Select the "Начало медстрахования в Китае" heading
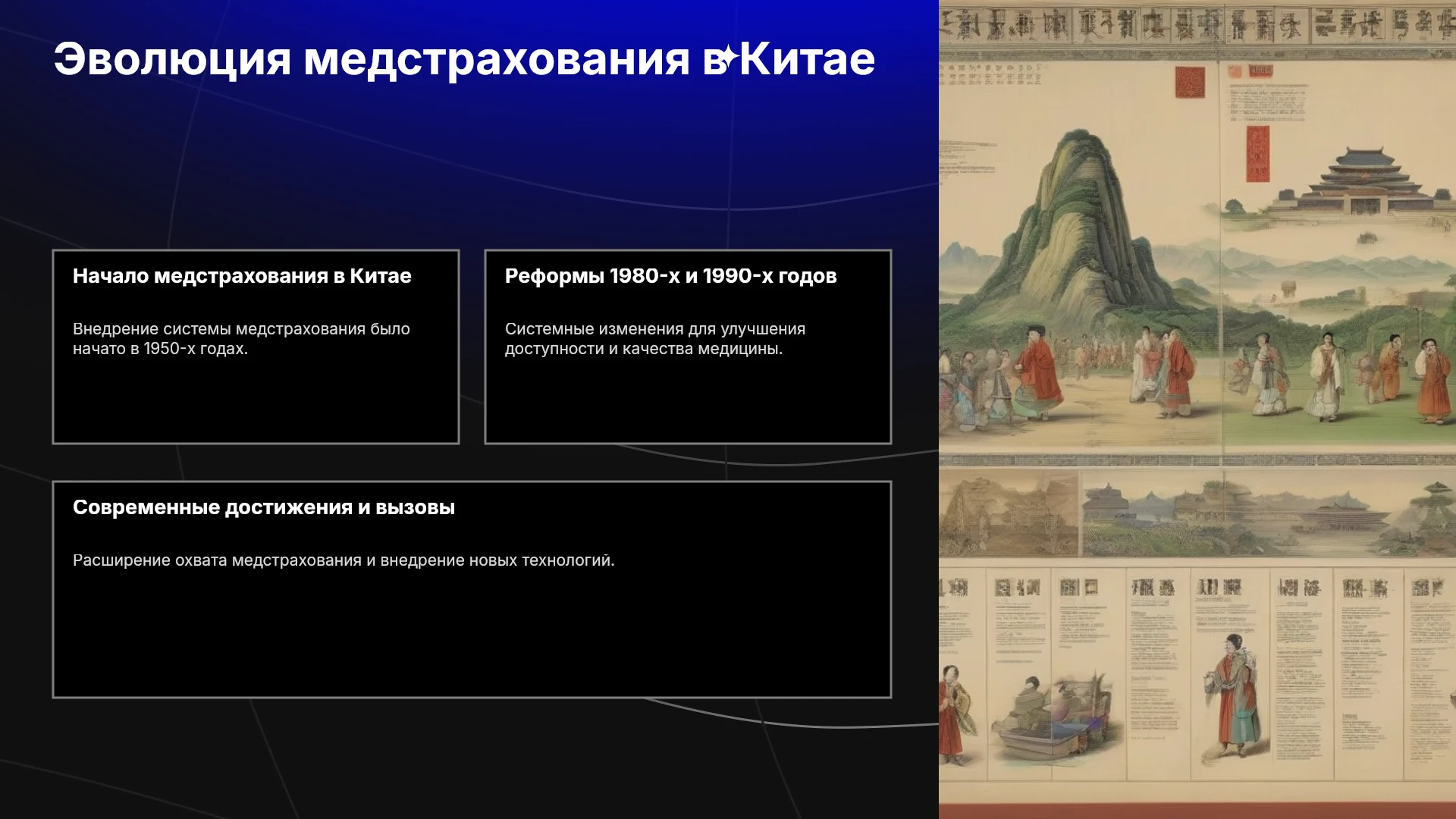Viewport: 1456px width, 819px height. [242, 276]
